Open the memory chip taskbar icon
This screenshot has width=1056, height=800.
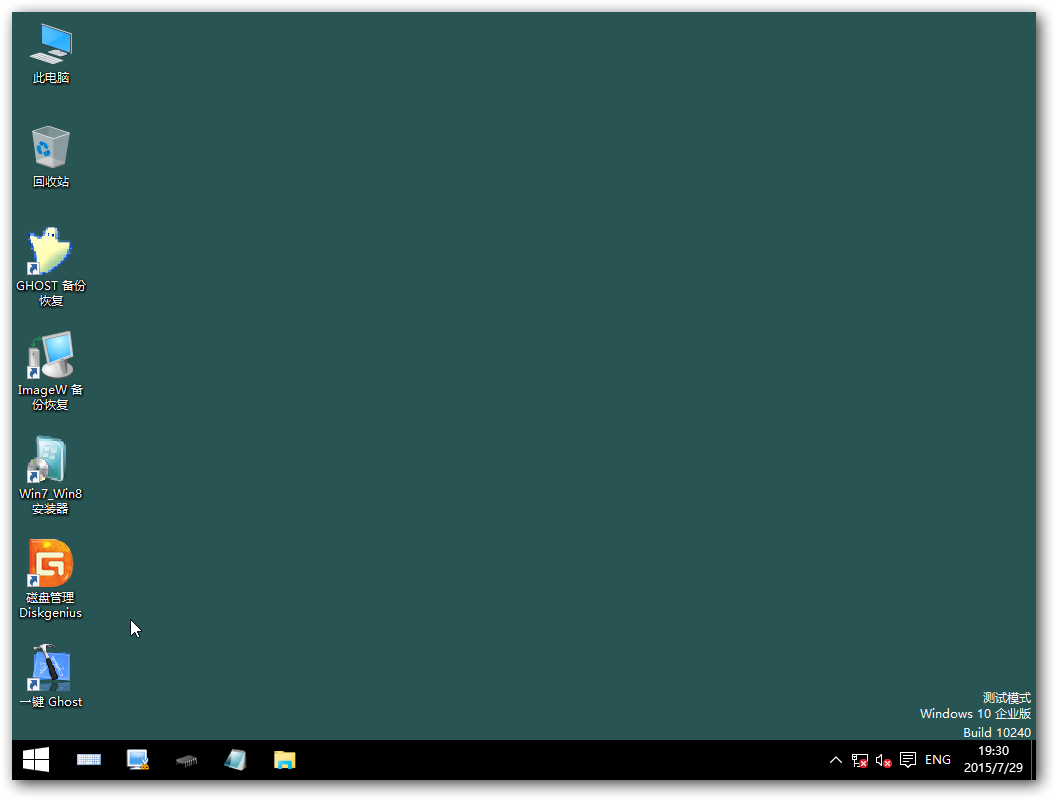click(187, 760)
